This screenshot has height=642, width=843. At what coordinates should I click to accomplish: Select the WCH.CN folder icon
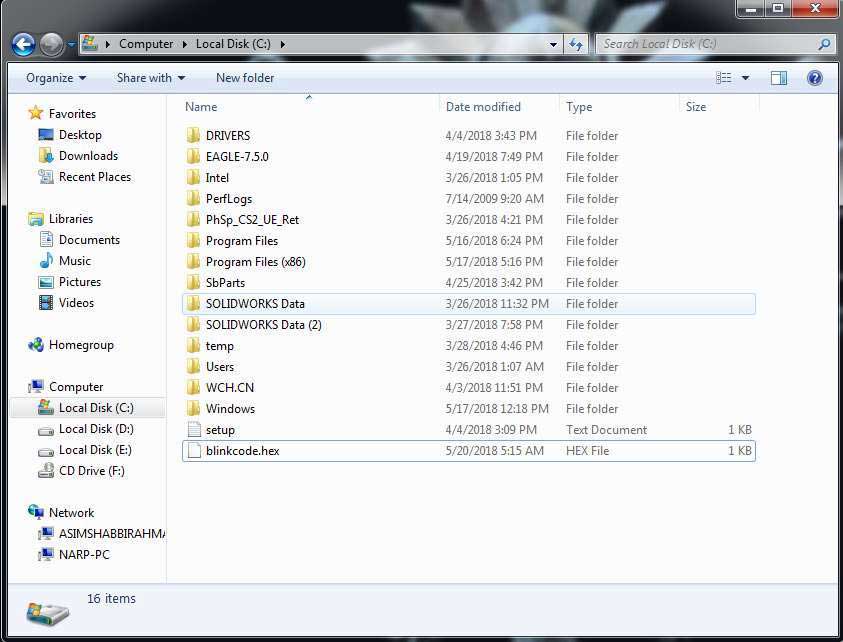pos(194,387)
